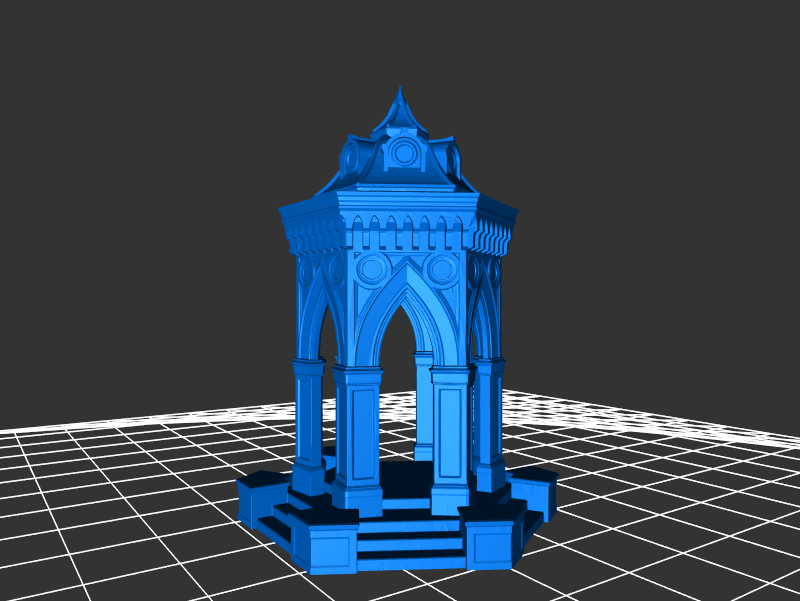Select the front-left pedestal block beside the steps

(332, 545)
